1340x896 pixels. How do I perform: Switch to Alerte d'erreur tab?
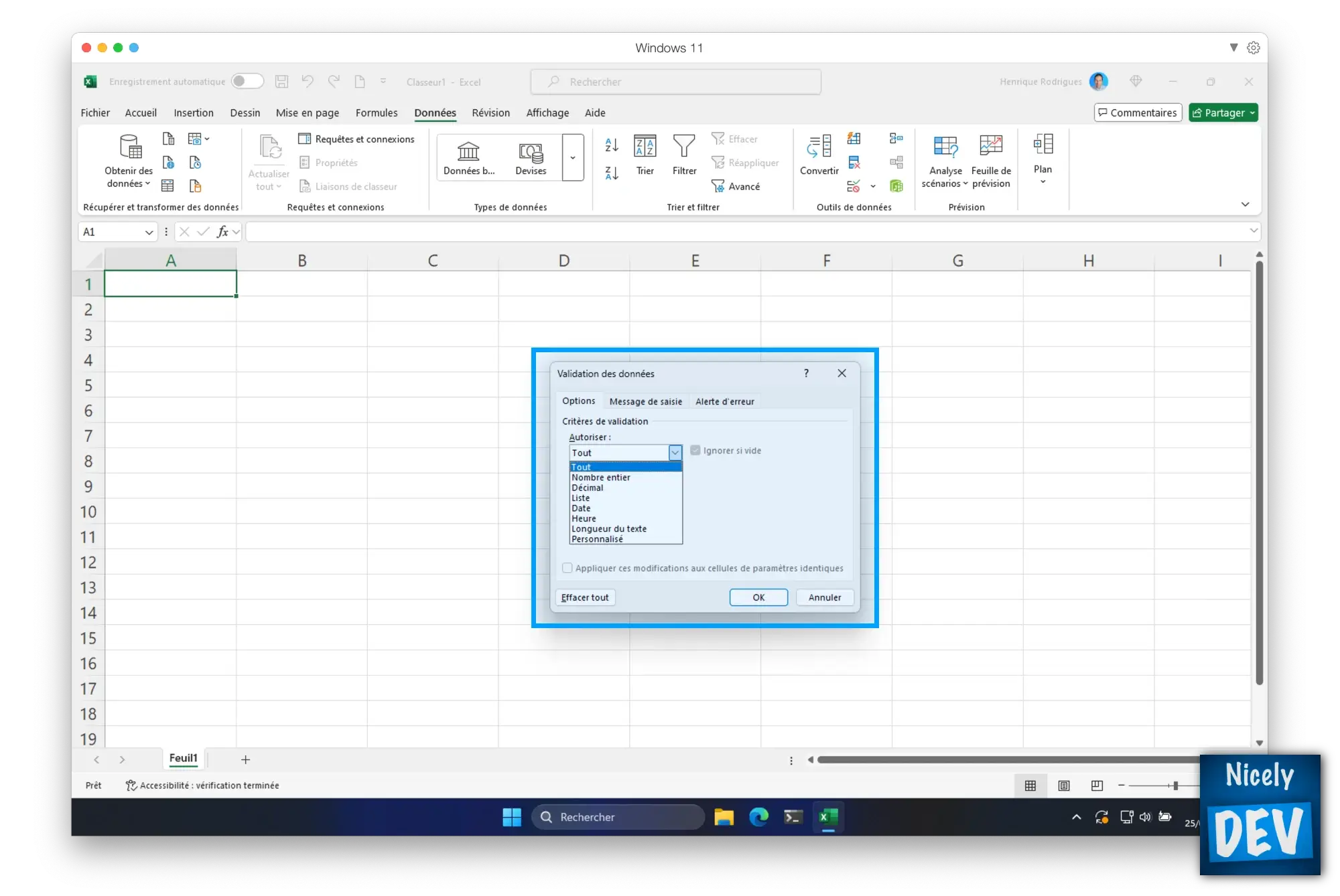pyautogui.click(x=724, y=402)
